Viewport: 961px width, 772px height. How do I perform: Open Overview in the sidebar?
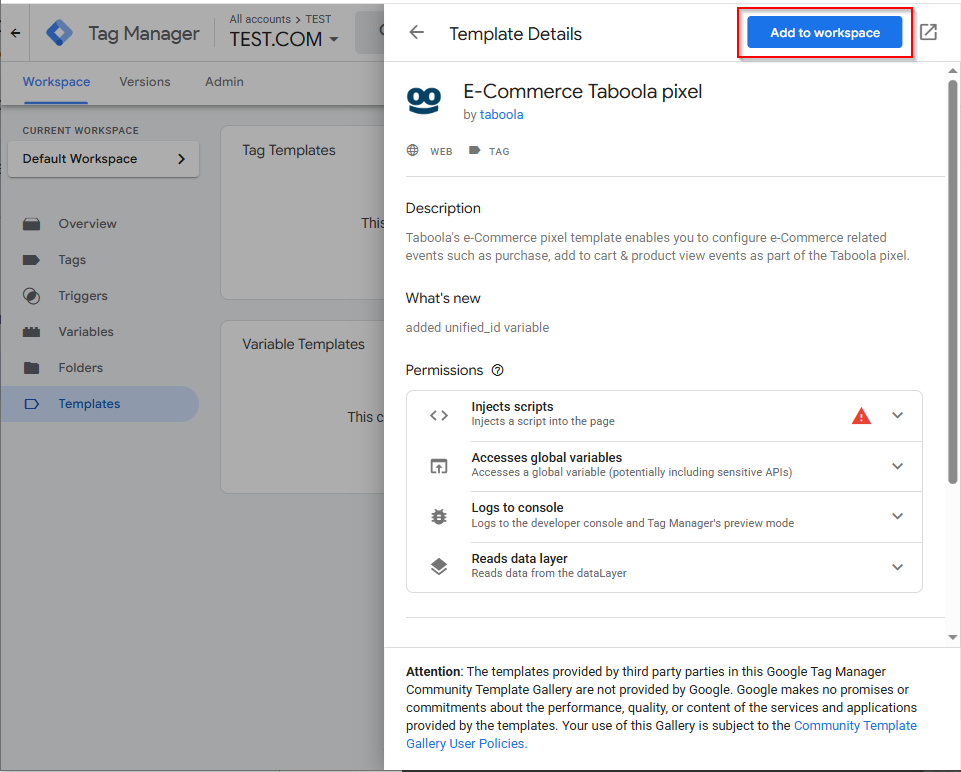[x=87, y=224]
